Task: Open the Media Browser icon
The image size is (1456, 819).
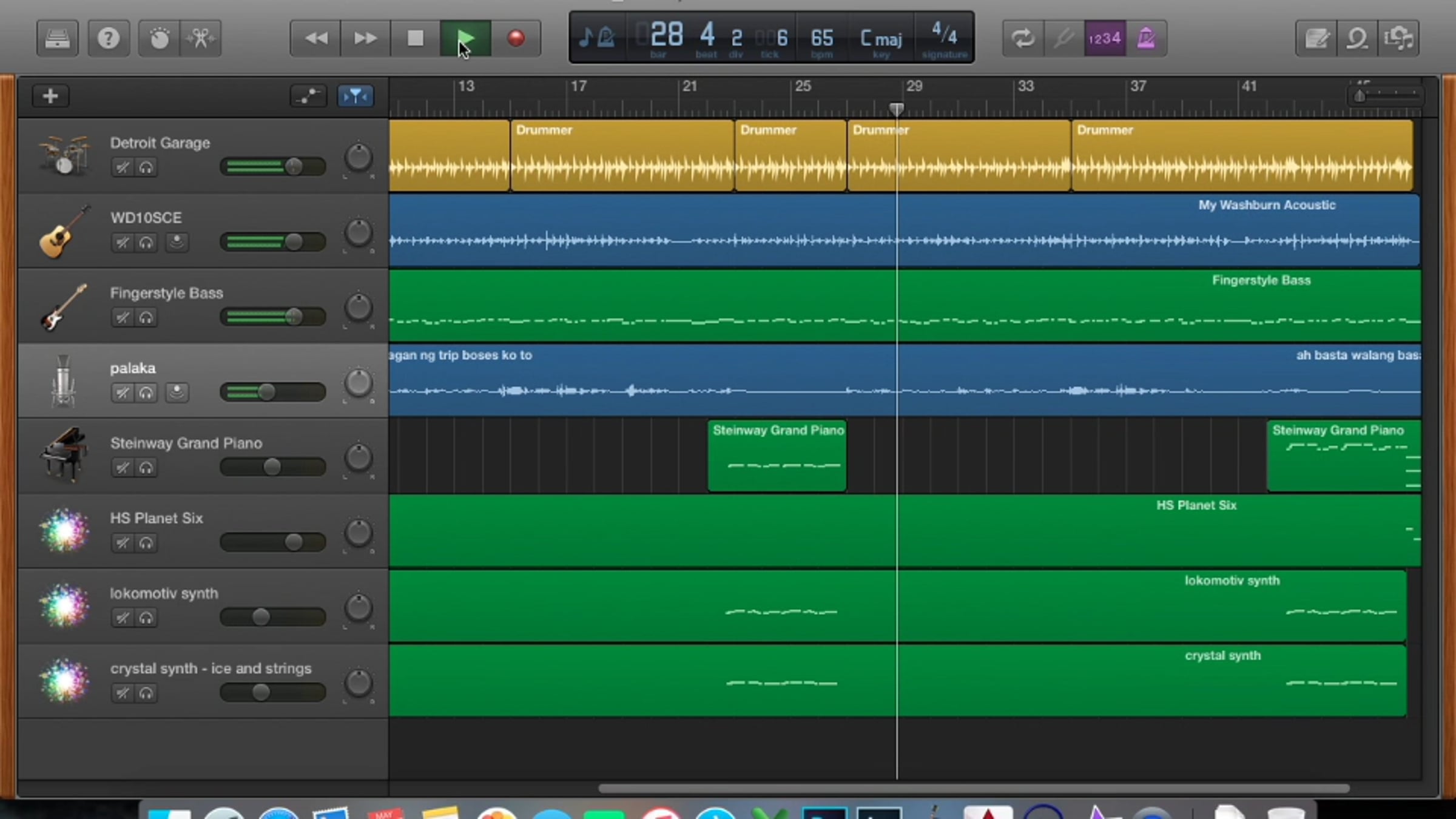Action: tap(1398, 39)
